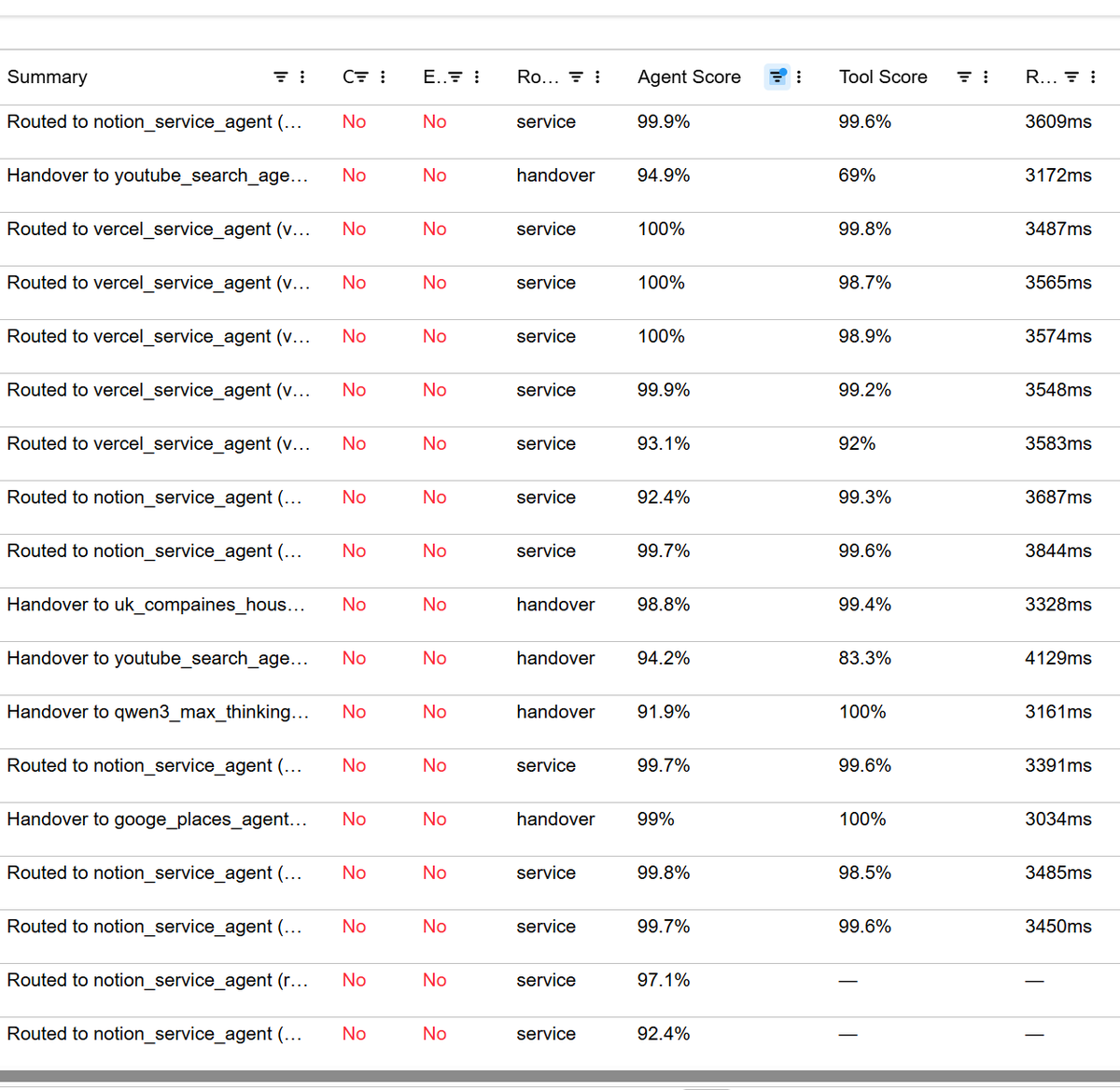1120x1090 pixels.
Task: Open the R… column three-dot menu
Action: 1093,77
